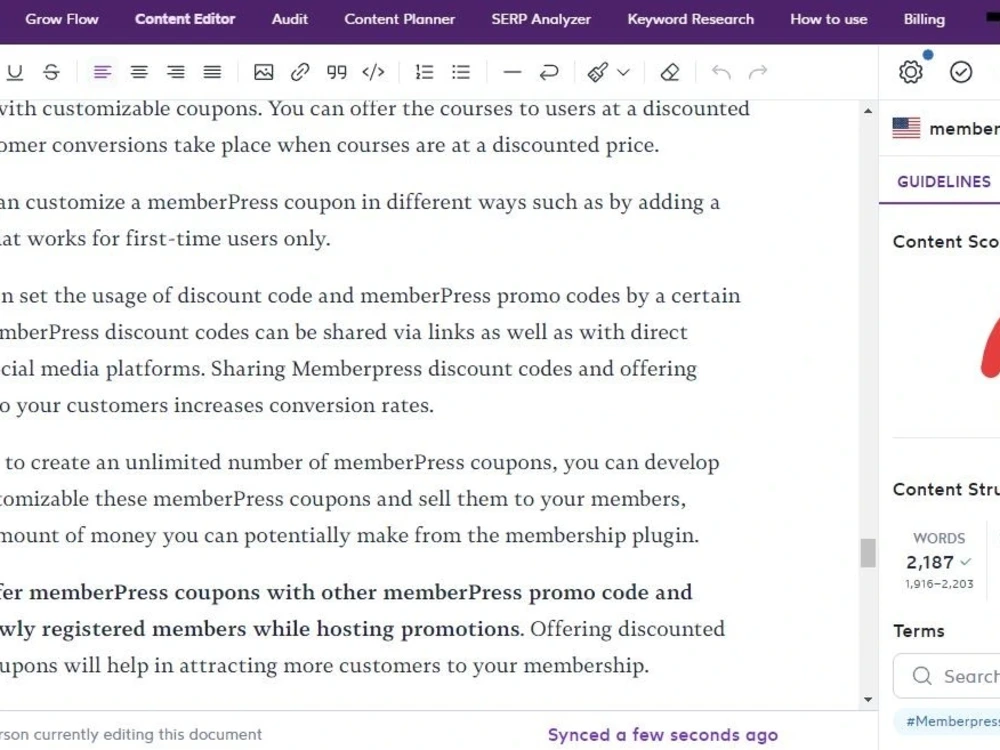This screenshot has width=1000, height=750.
Task: Create a numbered list
Action: (424, 72)
